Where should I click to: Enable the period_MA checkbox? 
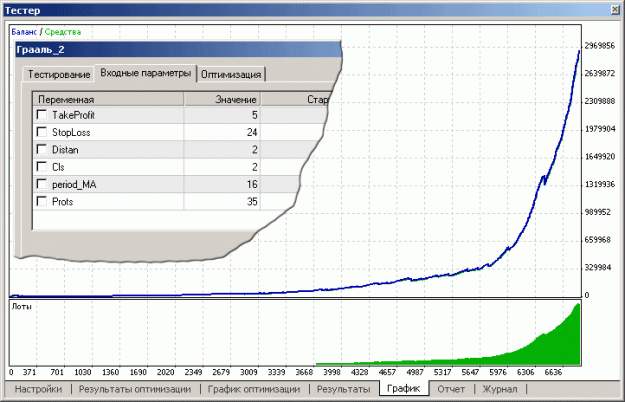pyautogui.click(x=41, y=184)
